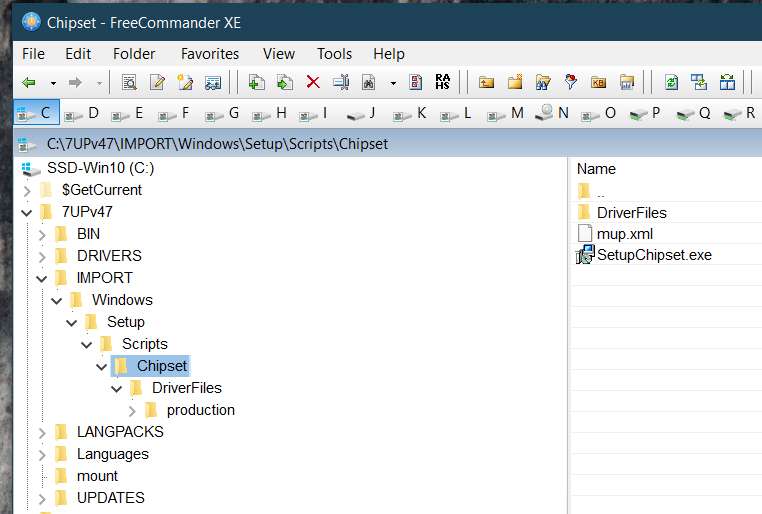The image size is (762, 514).
Task: Click the Quick View glasses icon
Action: point(213,83)
